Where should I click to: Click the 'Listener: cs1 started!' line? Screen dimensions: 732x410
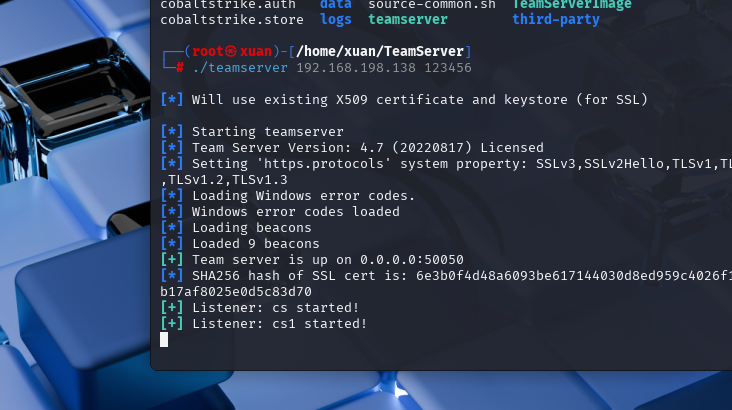(x=263, y=323)
